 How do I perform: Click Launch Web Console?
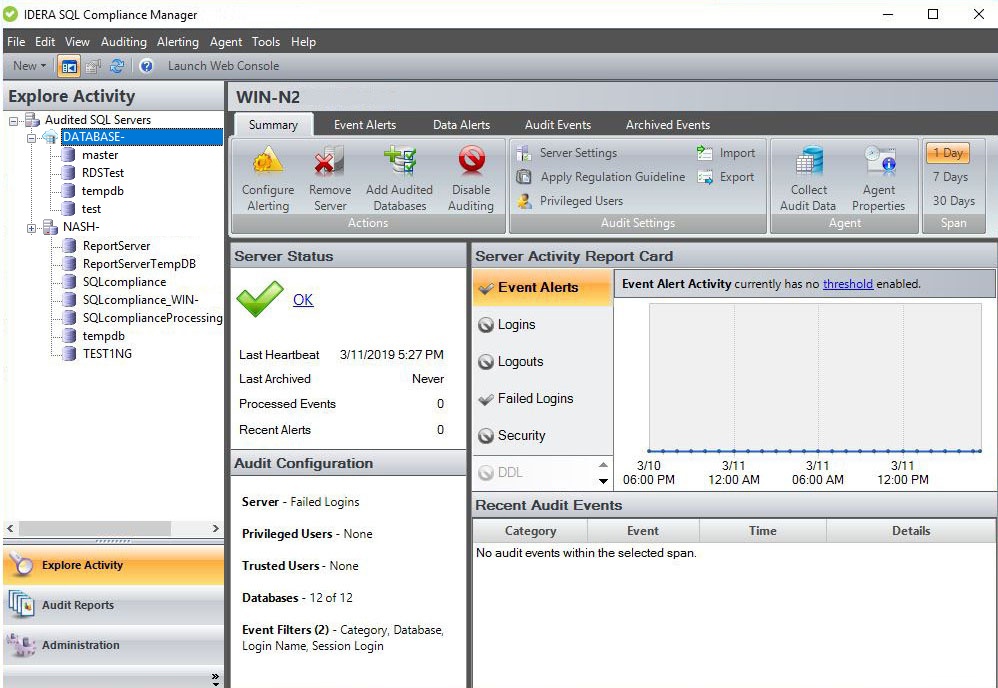click(223, 66)
